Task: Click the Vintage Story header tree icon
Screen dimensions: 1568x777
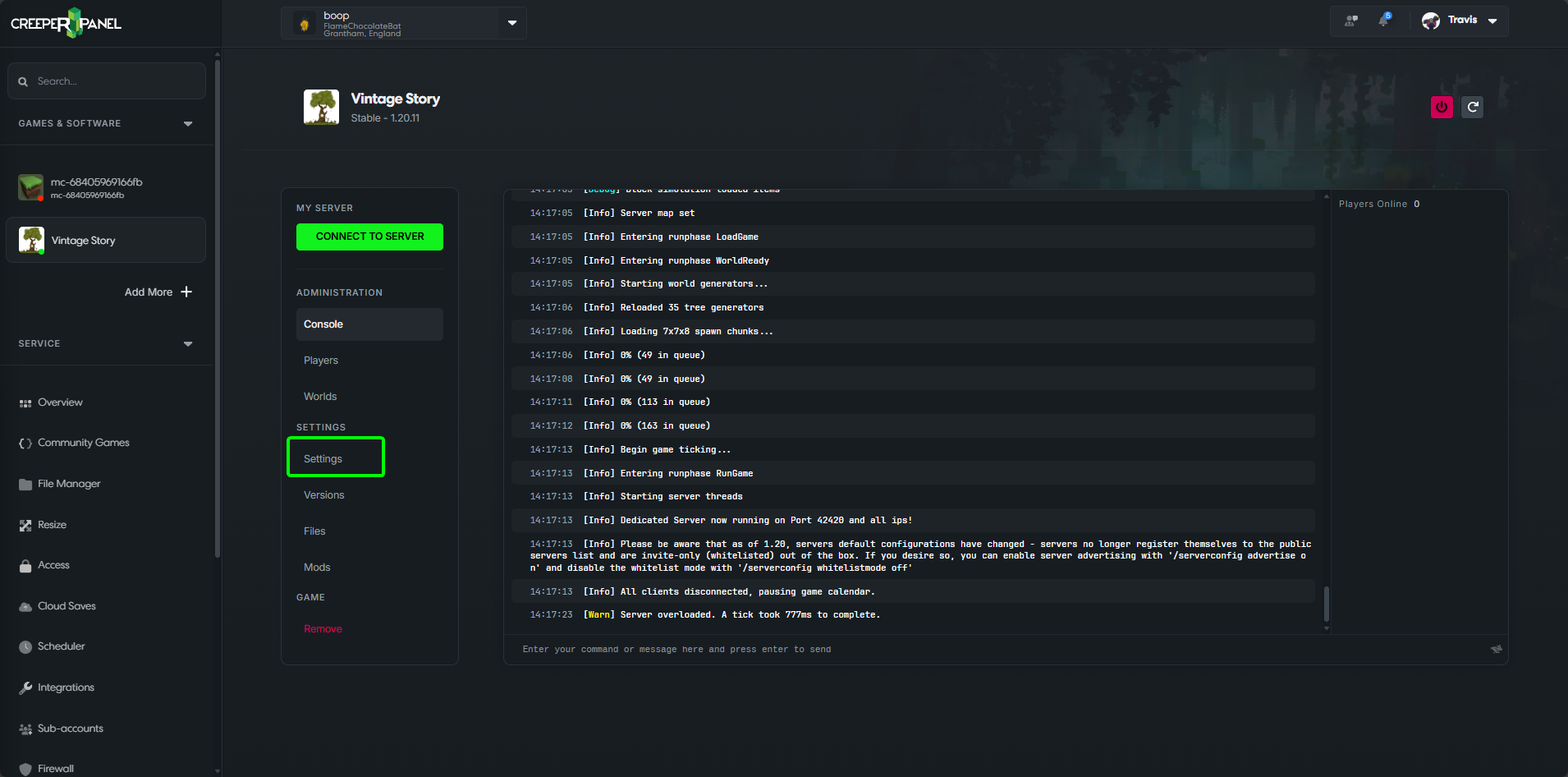Action: click(321, 107)
